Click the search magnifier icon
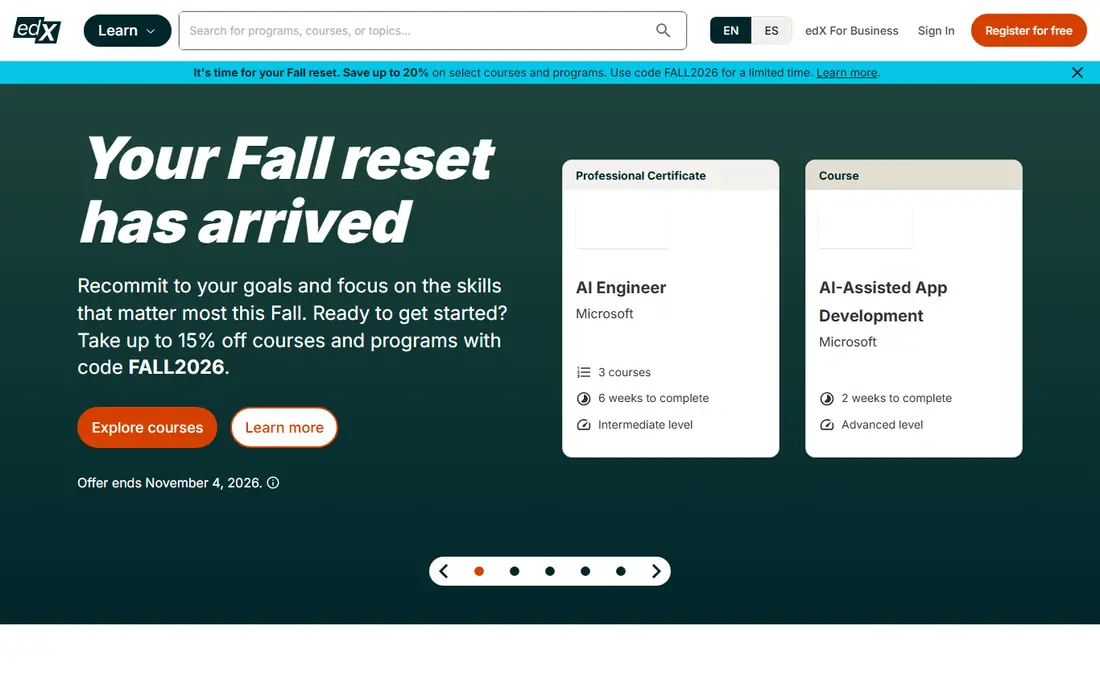 tap(663, 30)
